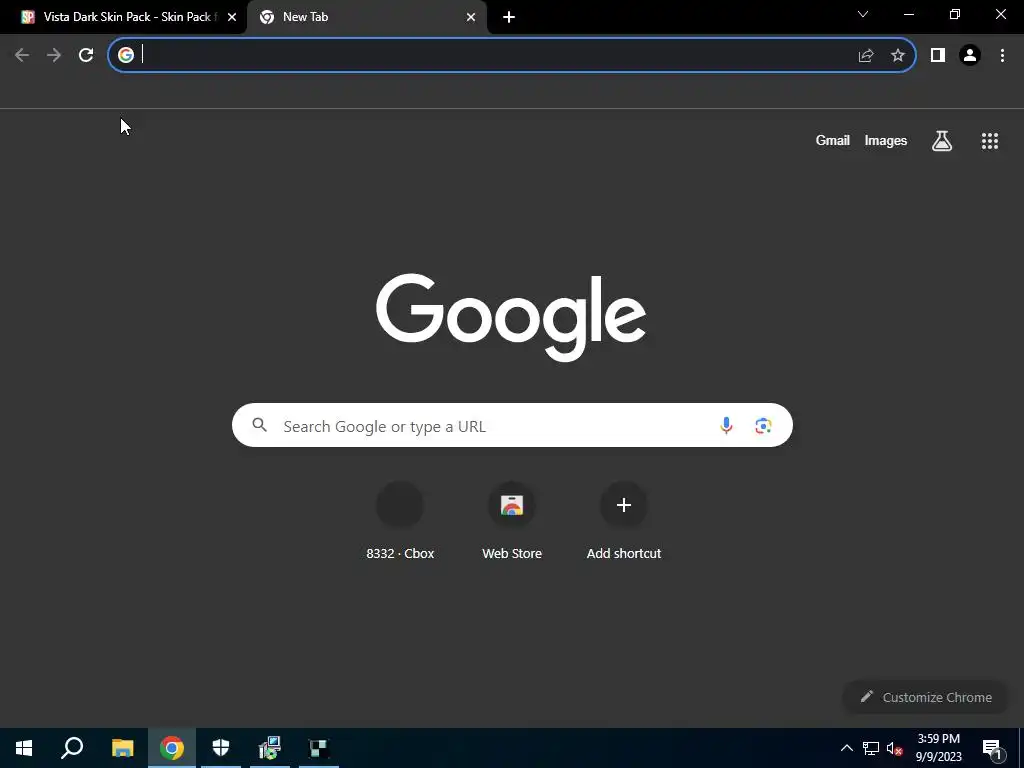Click the magnifier icon in the search box
The image size is (1024, 768).
coord(259,425)
